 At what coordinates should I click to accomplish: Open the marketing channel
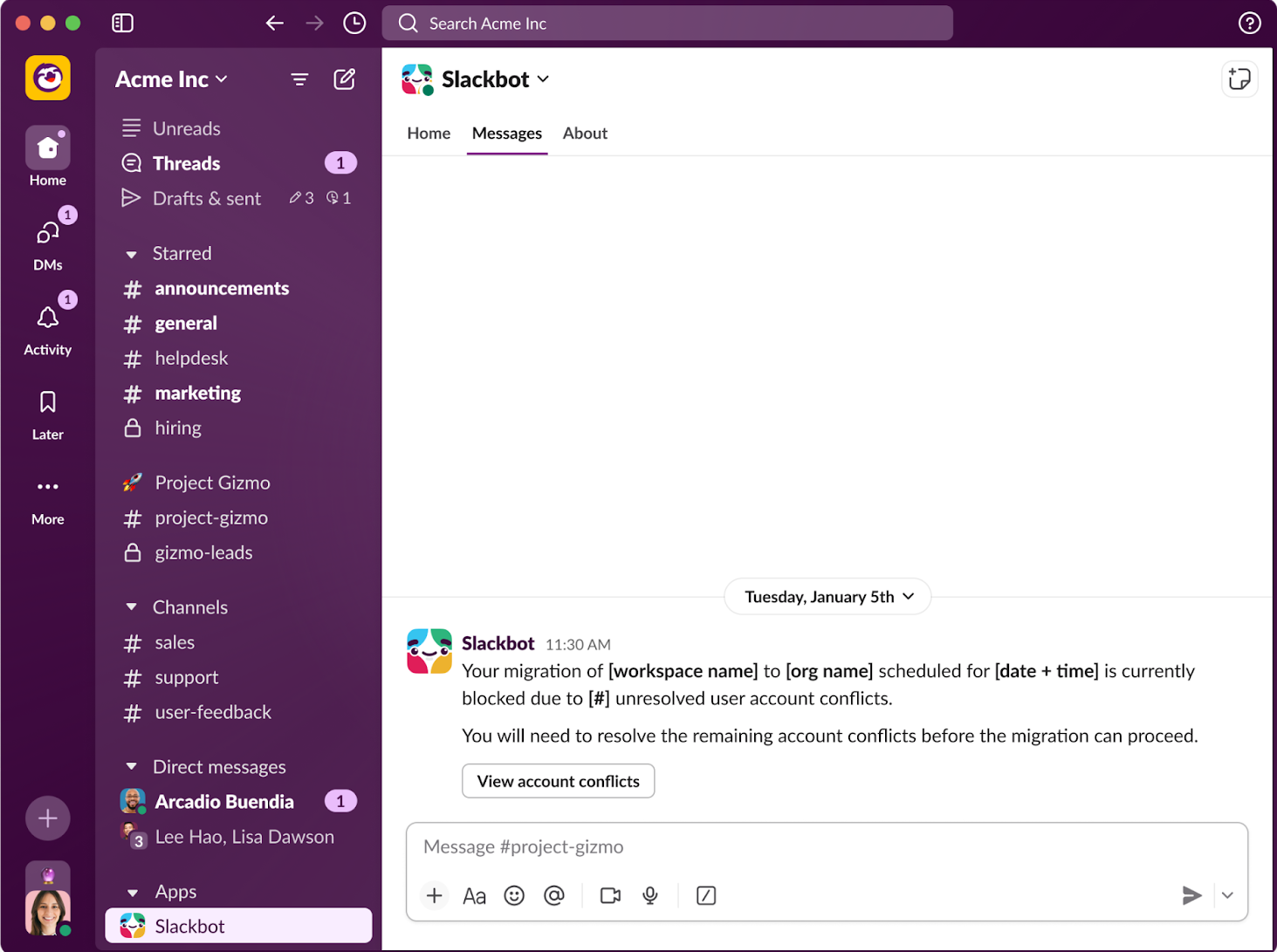[238, 393]
